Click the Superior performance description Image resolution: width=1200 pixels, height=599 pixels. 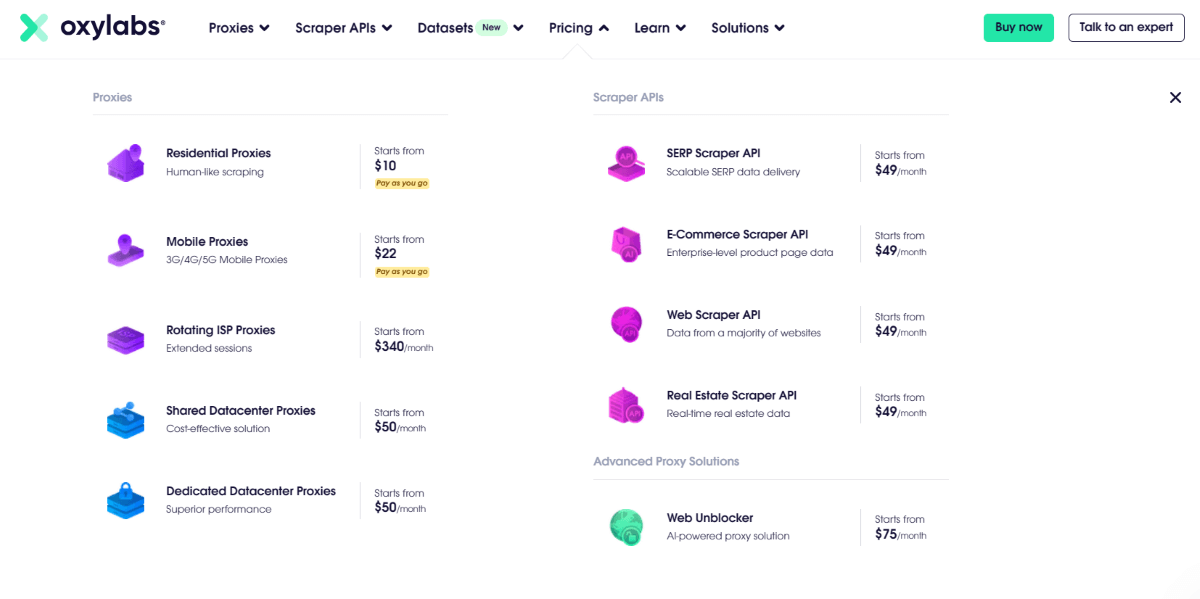[x=219, y=509]
